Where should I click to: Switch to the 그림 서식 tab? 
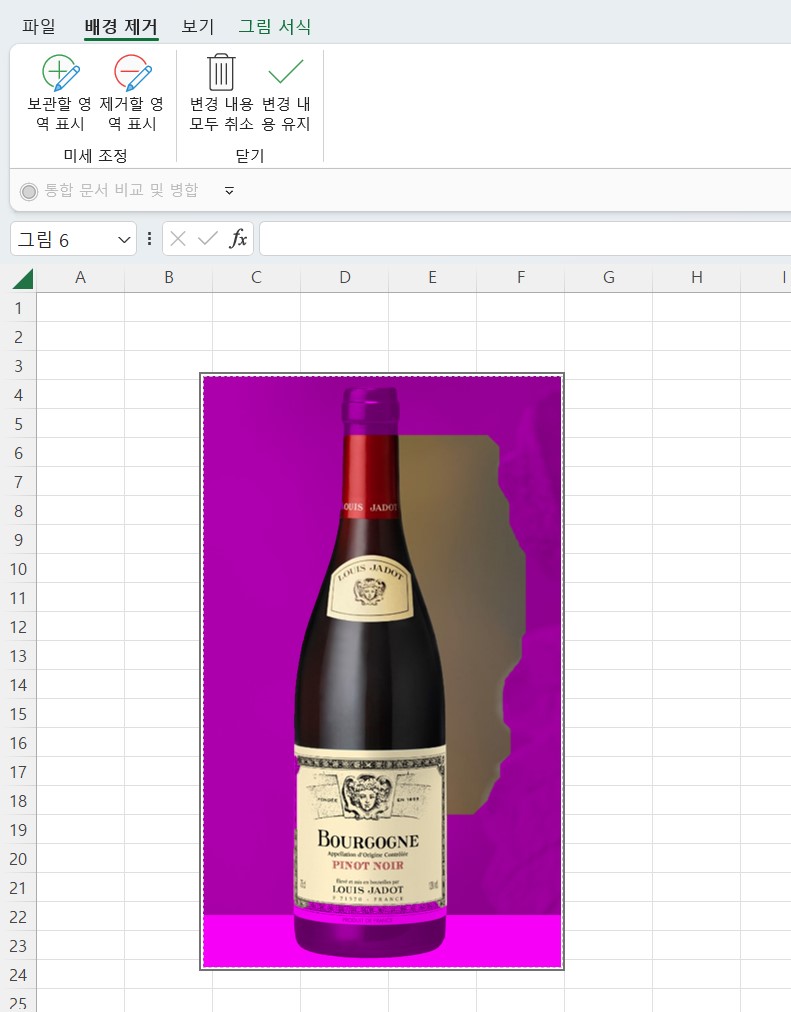coord(275,26)
